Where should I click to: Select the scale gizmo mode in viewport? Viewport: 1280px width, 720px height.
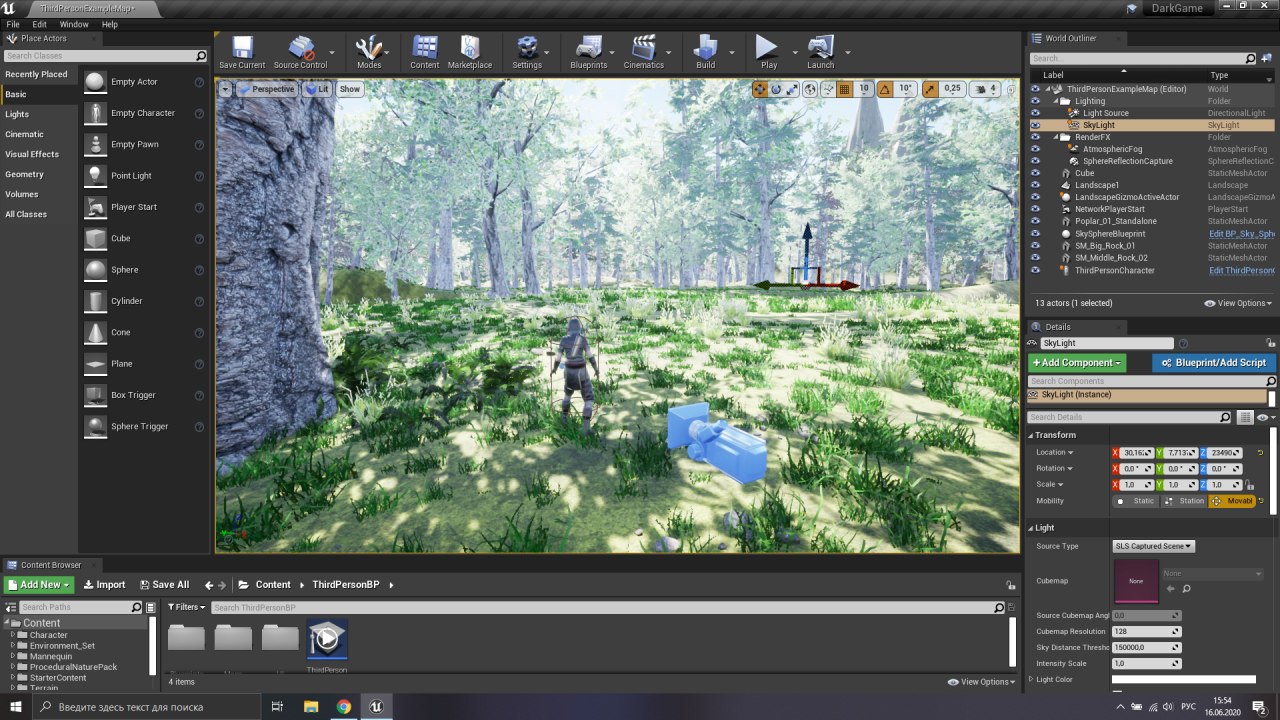pos(792,89)
